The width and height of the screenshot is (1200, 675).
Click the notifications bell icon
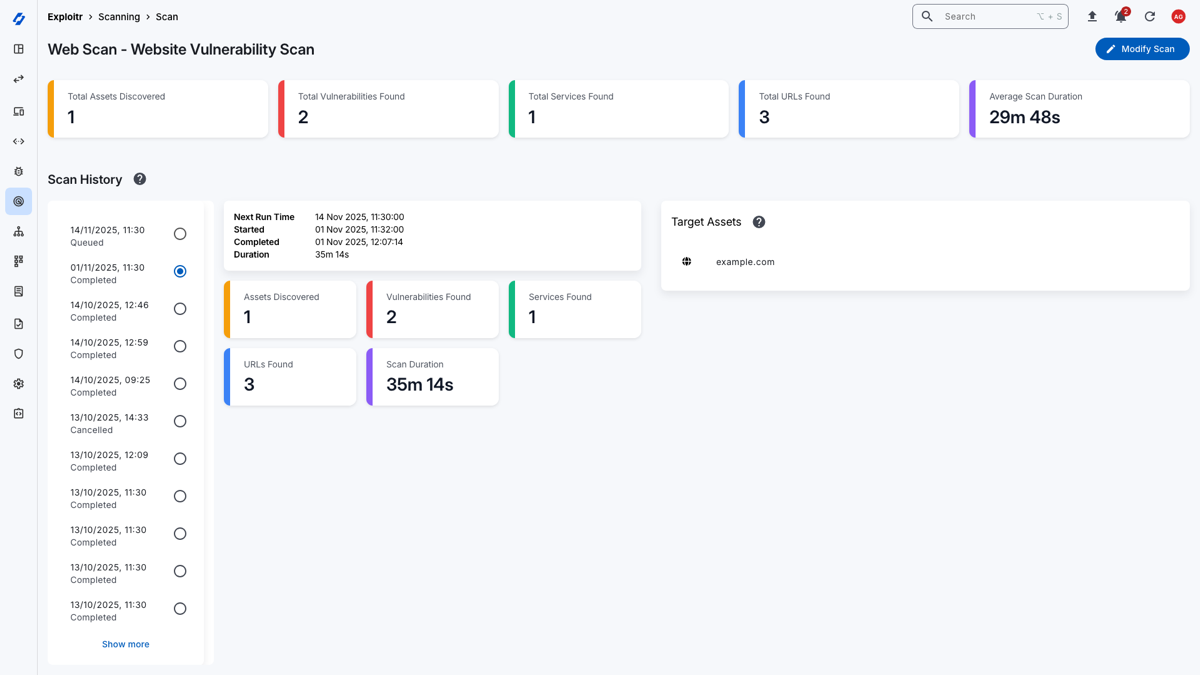pyautogui.click(x=1120, y=17)
